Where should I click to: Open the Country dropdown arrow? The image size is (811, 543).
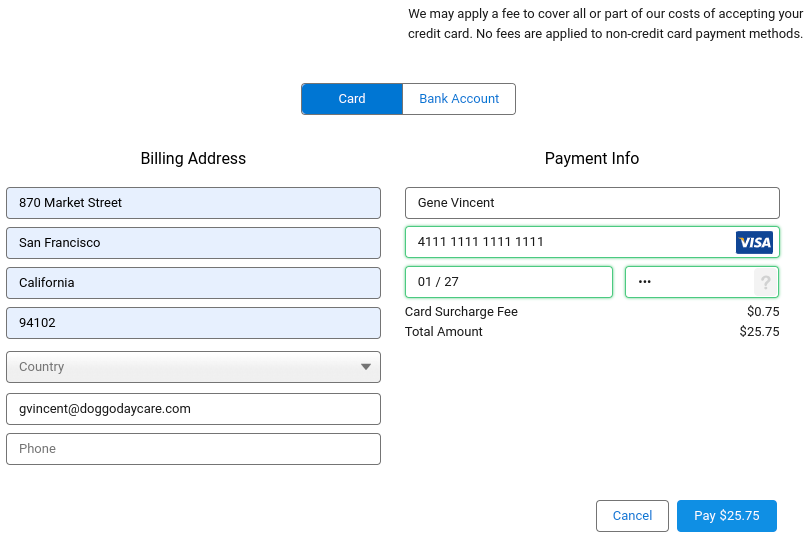[x=366, y=367]
